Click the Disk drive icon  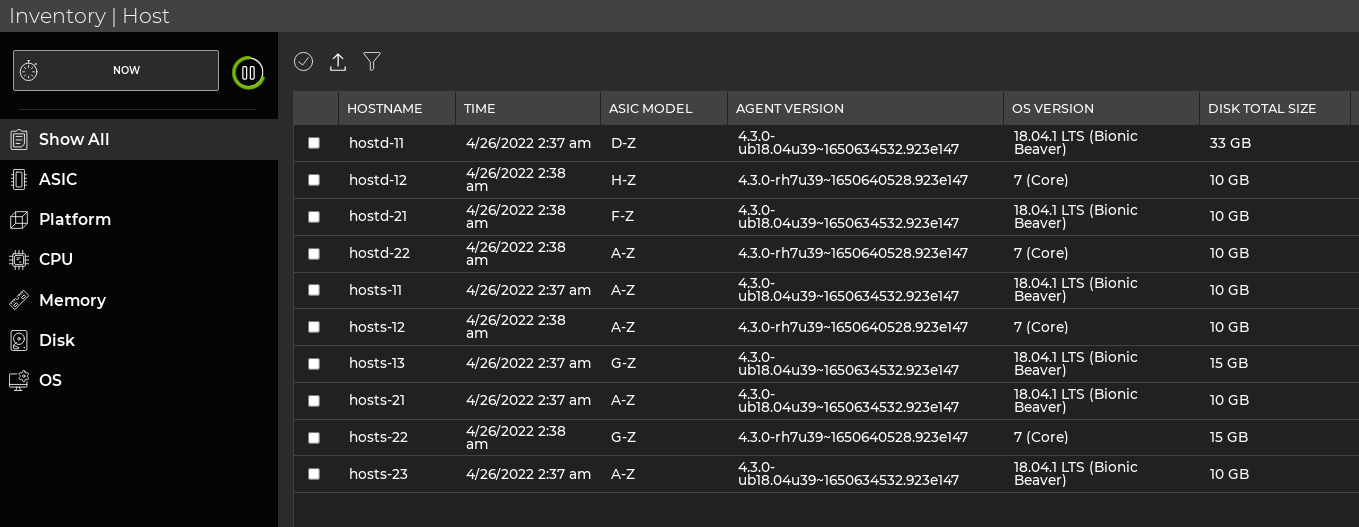click(x=18, y=341)
